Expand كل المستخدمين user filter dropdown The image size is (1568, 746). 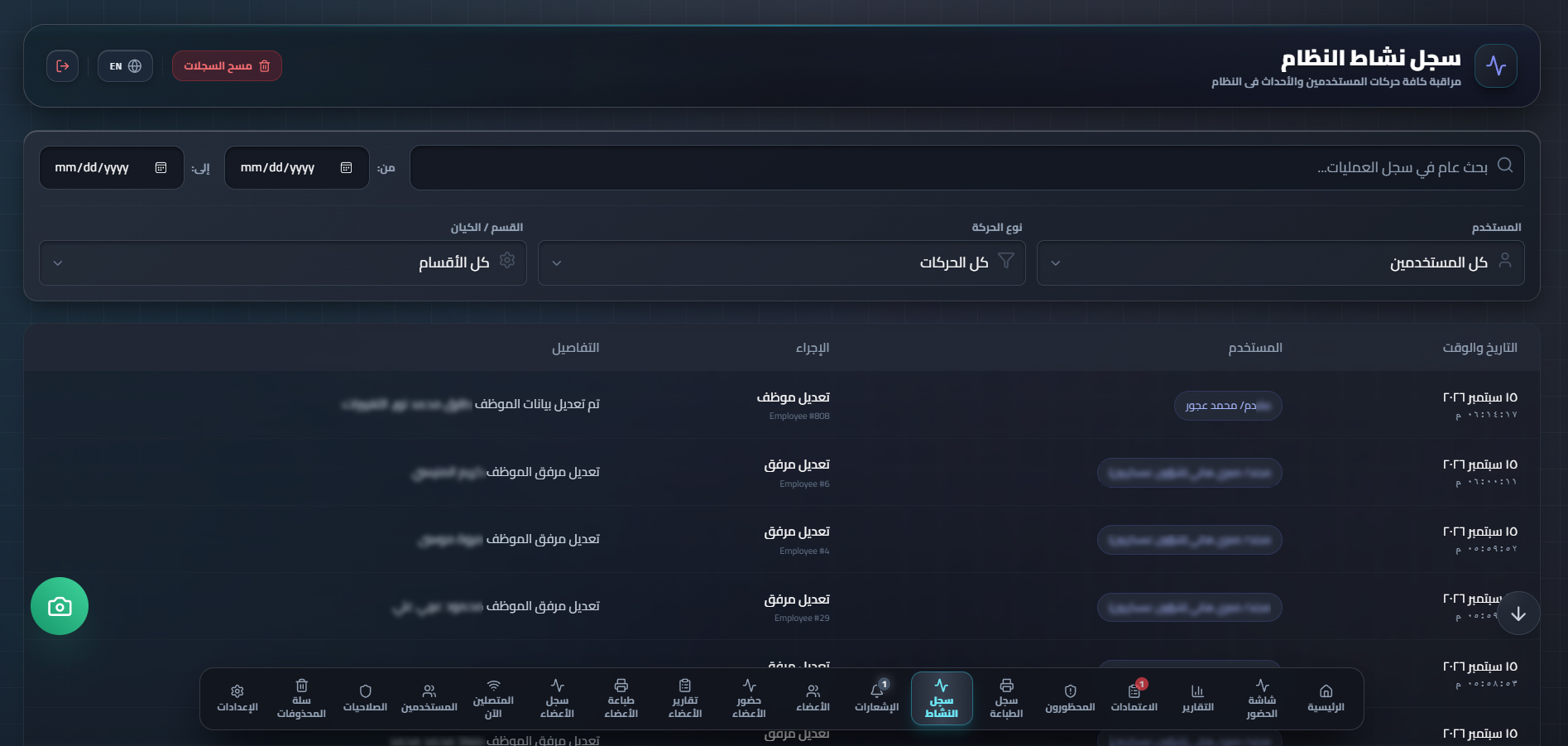(1280, 263)
